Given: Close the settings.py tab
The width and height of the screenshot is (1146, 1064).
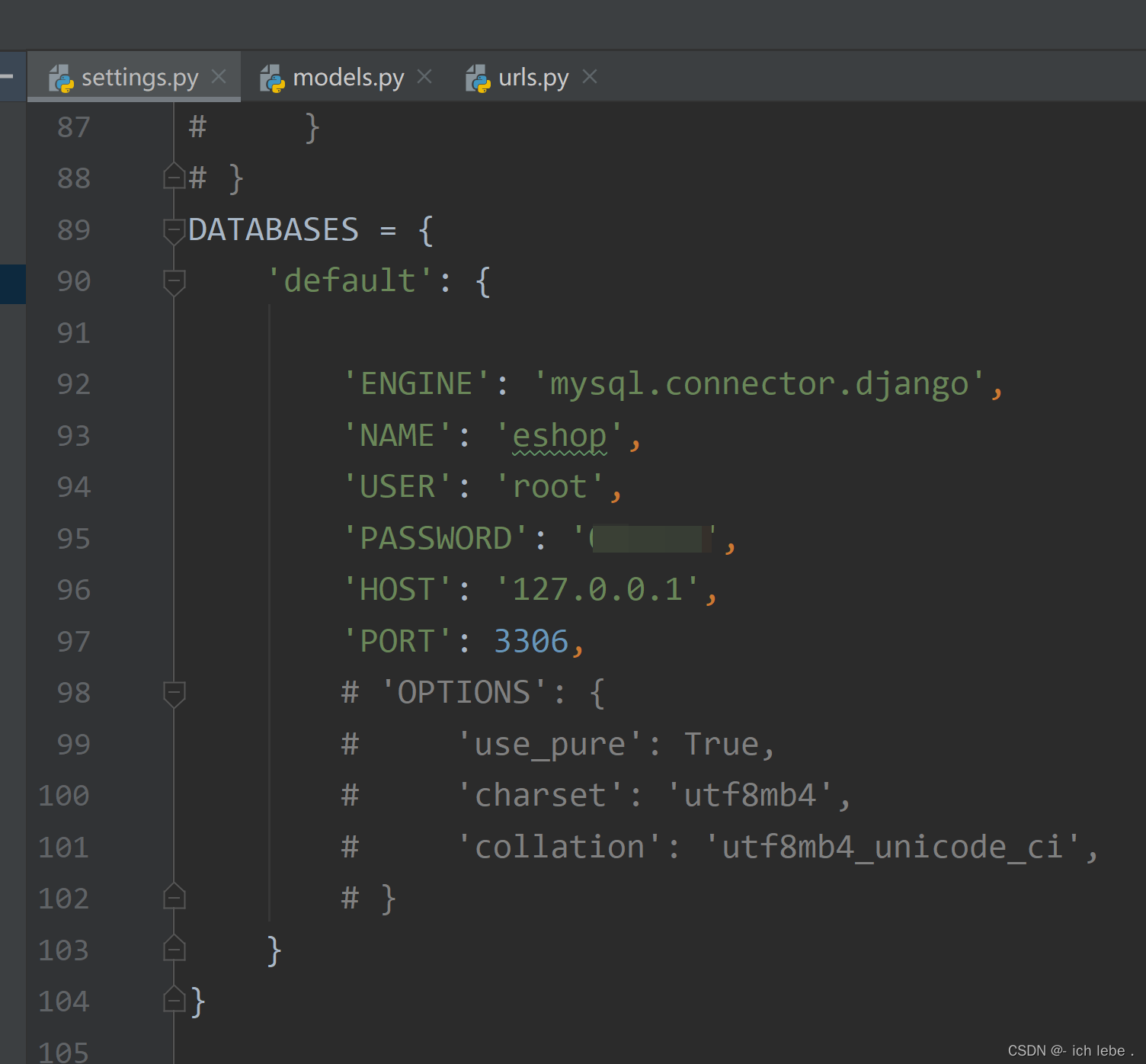Looking at the screenshot, I should click(219, 76).
